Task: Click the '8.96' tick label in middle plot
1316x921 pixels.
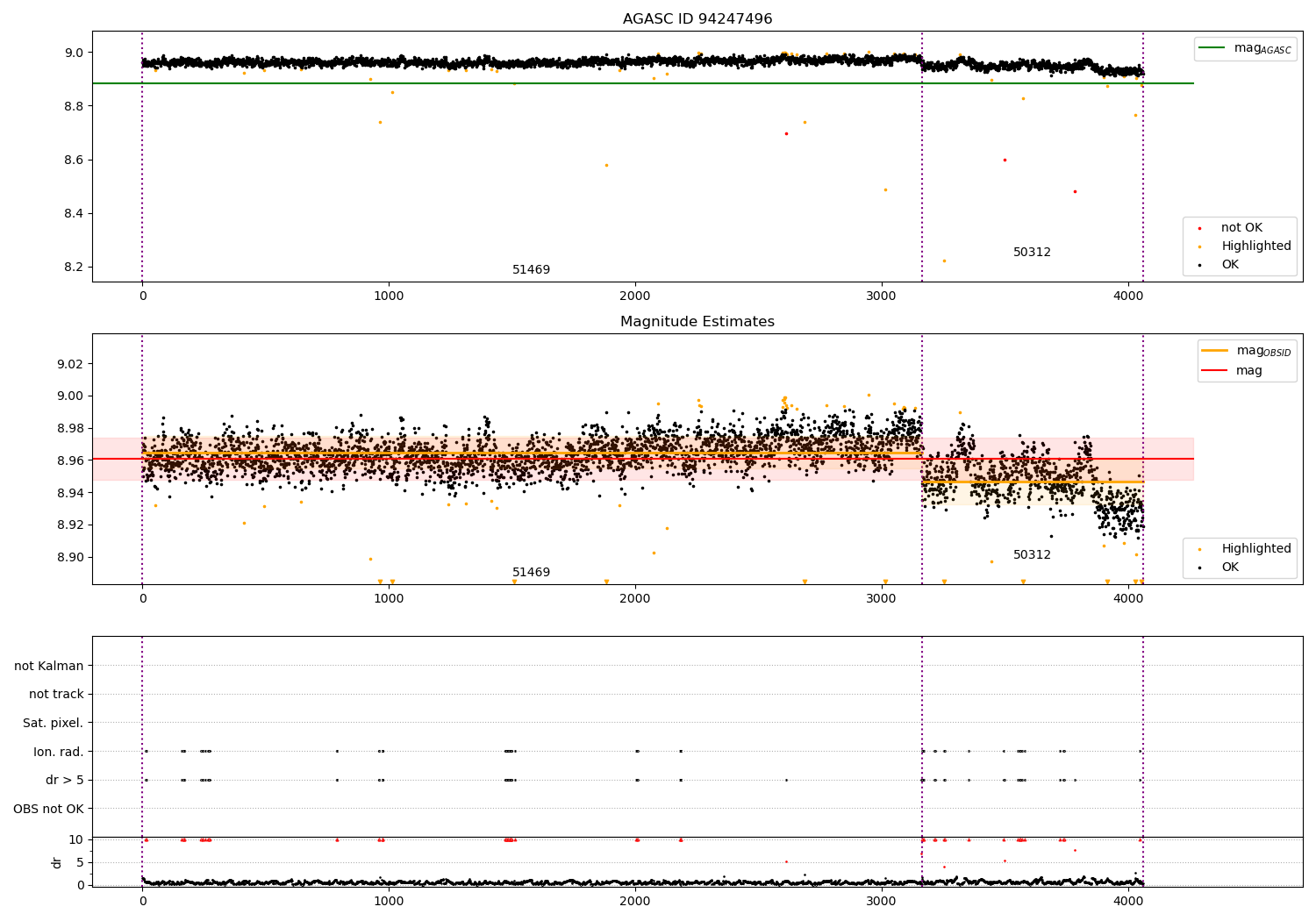Action: [71, 460]
